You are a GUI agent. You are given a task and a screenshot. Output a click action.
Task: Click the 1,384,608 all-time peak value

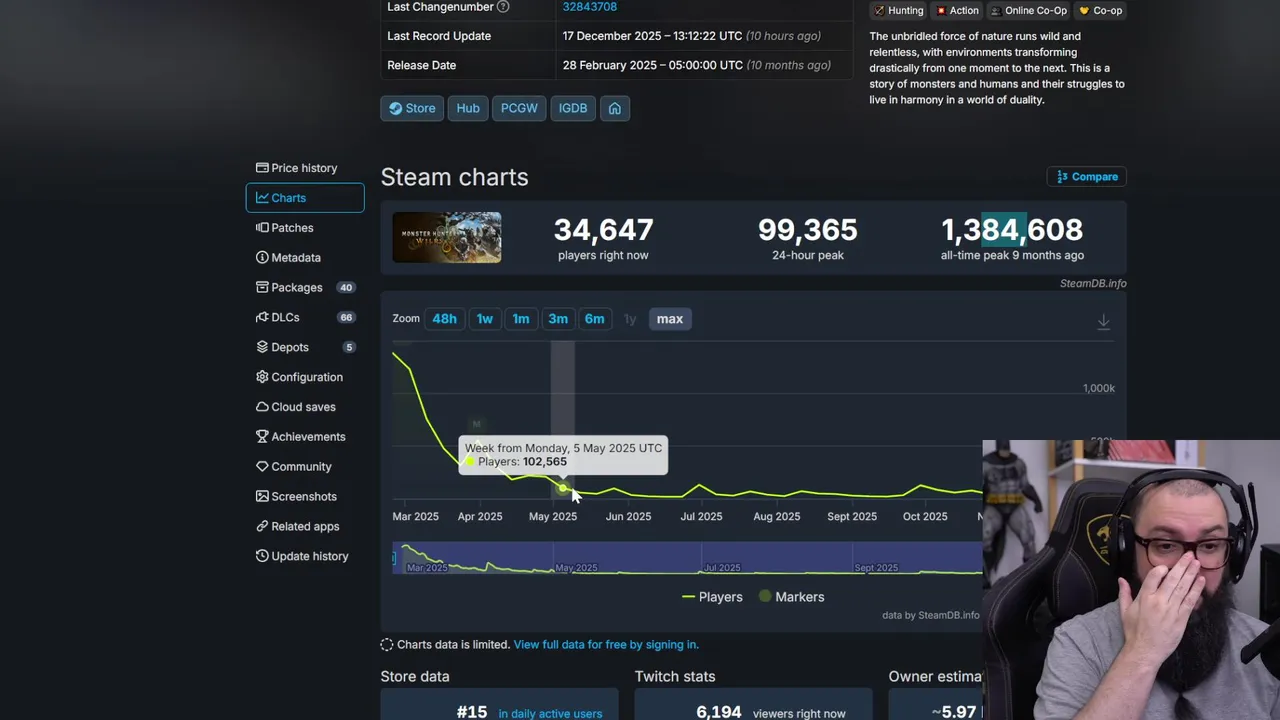[1012, 230]
